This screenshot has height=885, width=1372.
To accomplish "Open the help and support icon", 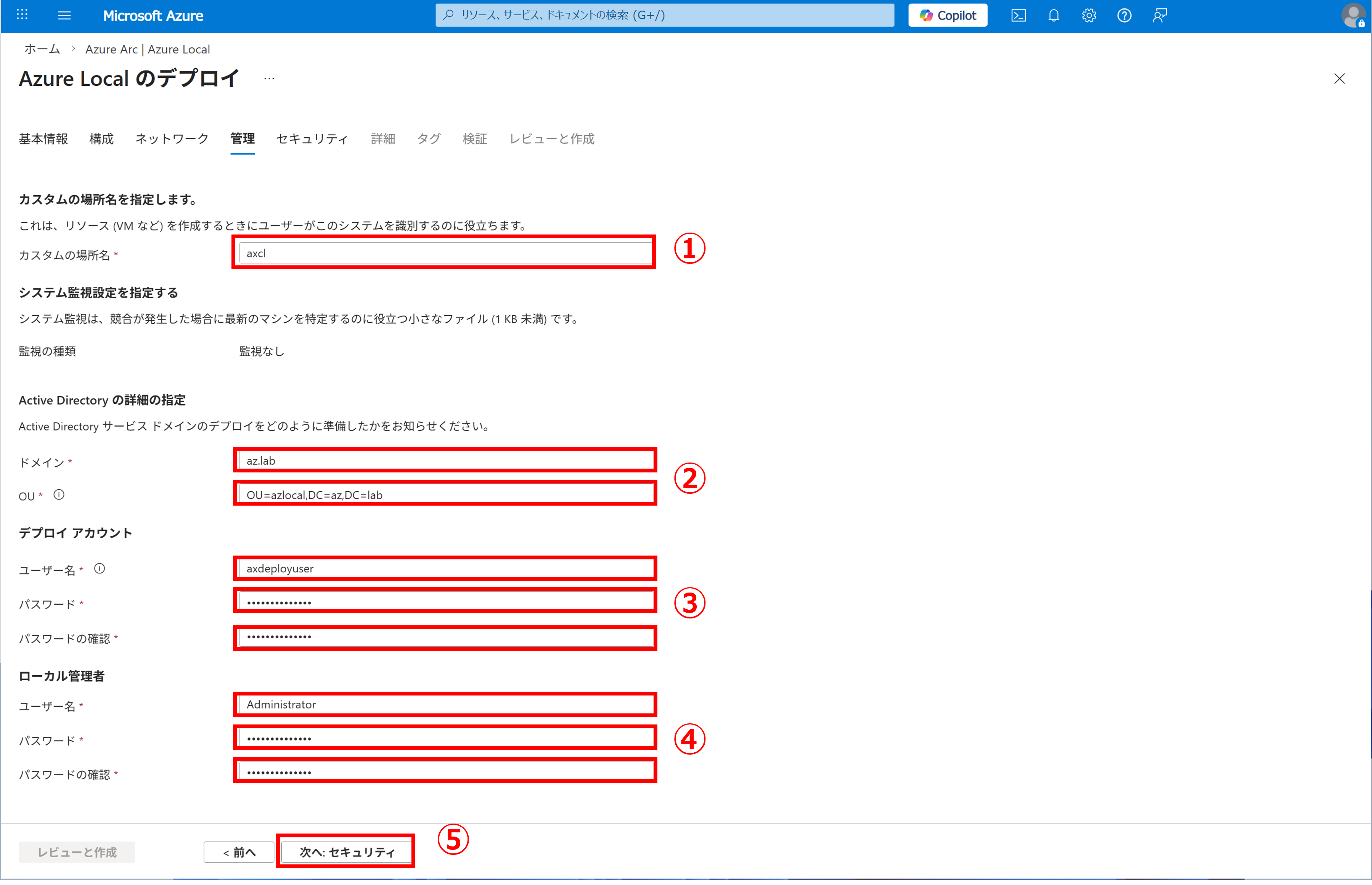I will pyautogui.click(x=1124, y=16).
